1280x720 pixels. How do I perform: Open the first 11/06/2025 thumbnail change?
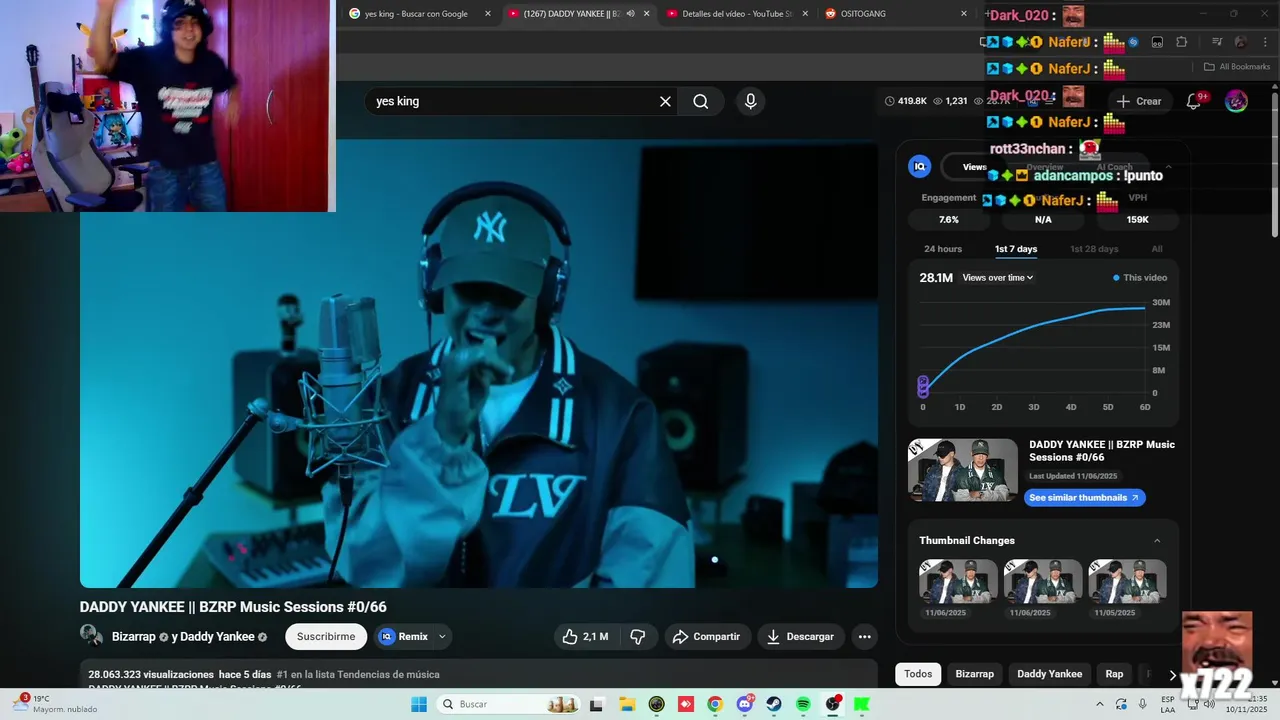pyautogui.click(x=958, y=580)
